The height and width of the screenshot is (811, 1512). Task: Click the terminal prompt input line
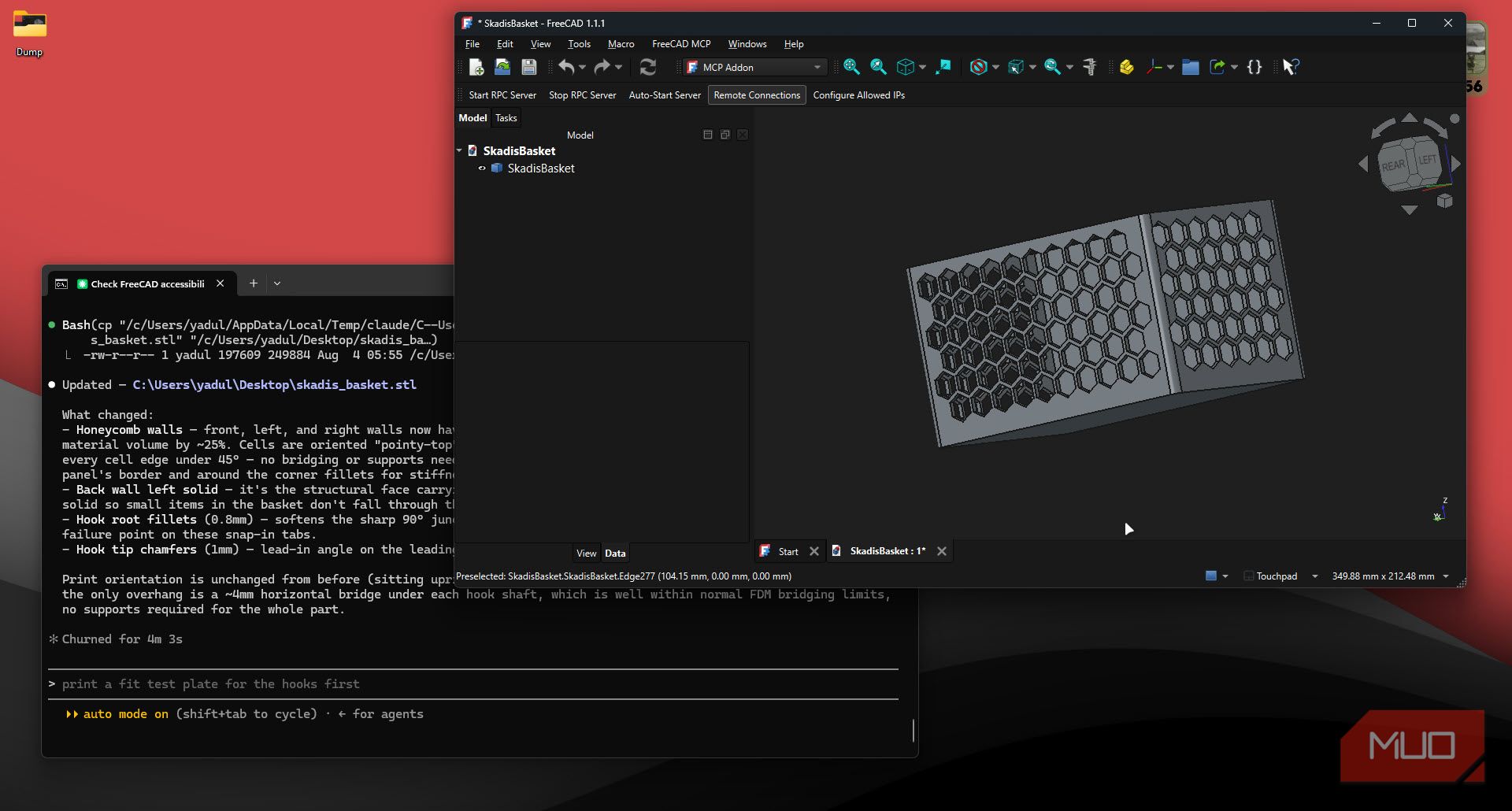pos(472,684)
